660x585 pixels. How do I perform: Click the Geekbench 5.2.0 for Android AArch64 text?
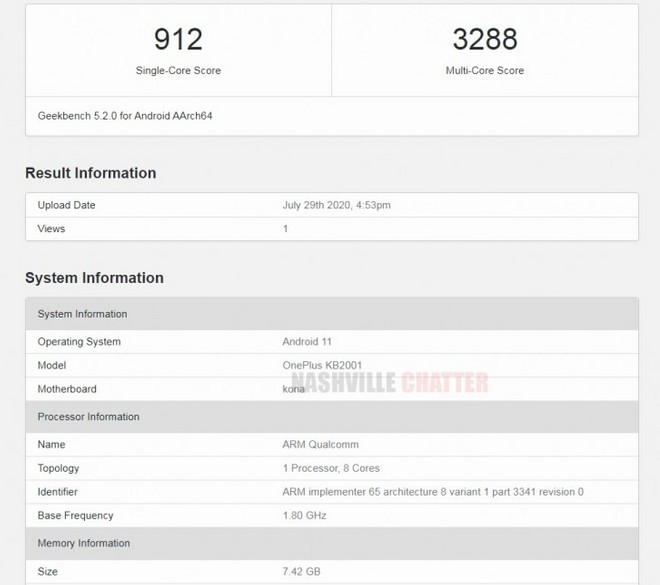(125, 116)
